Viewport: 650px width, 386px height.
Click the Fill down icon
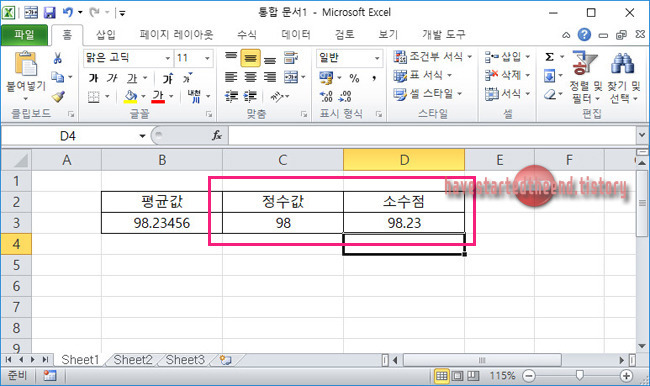tap(549, 76)
